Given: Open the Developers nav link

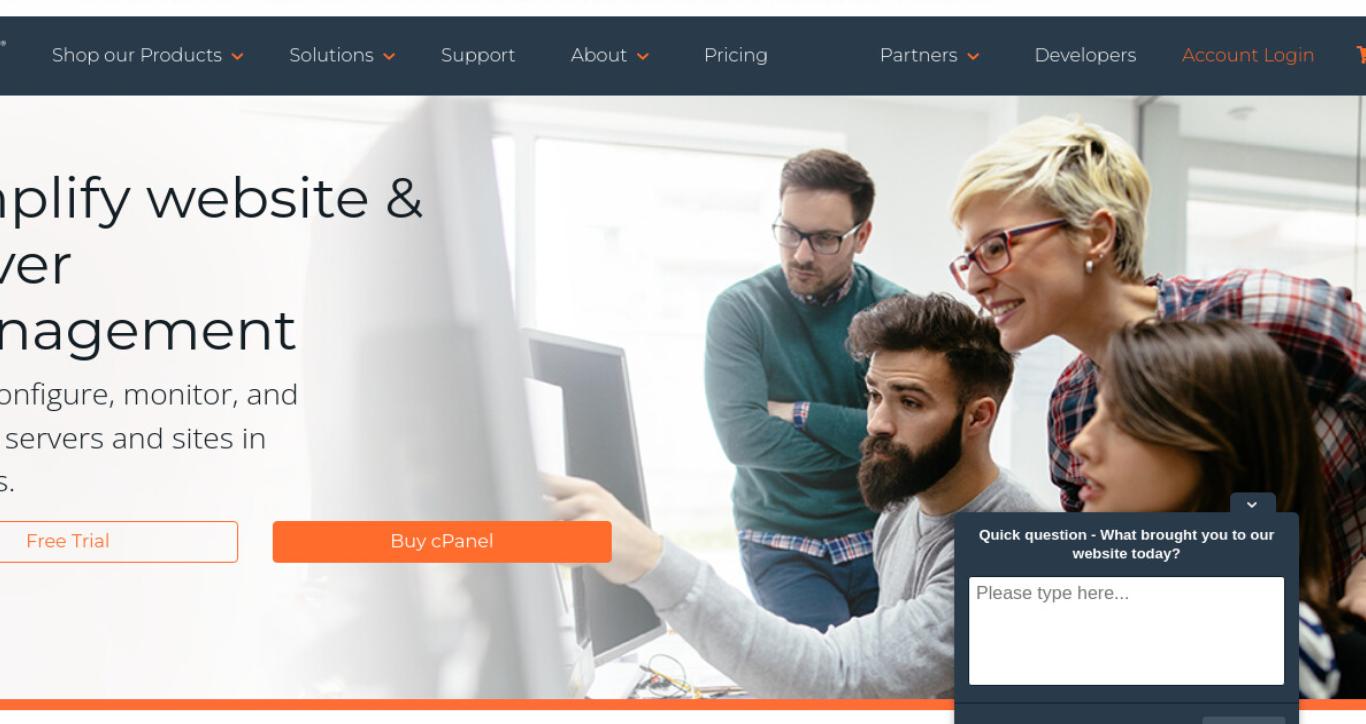Looking at the screenshot, I should [x=1085, y=55].
